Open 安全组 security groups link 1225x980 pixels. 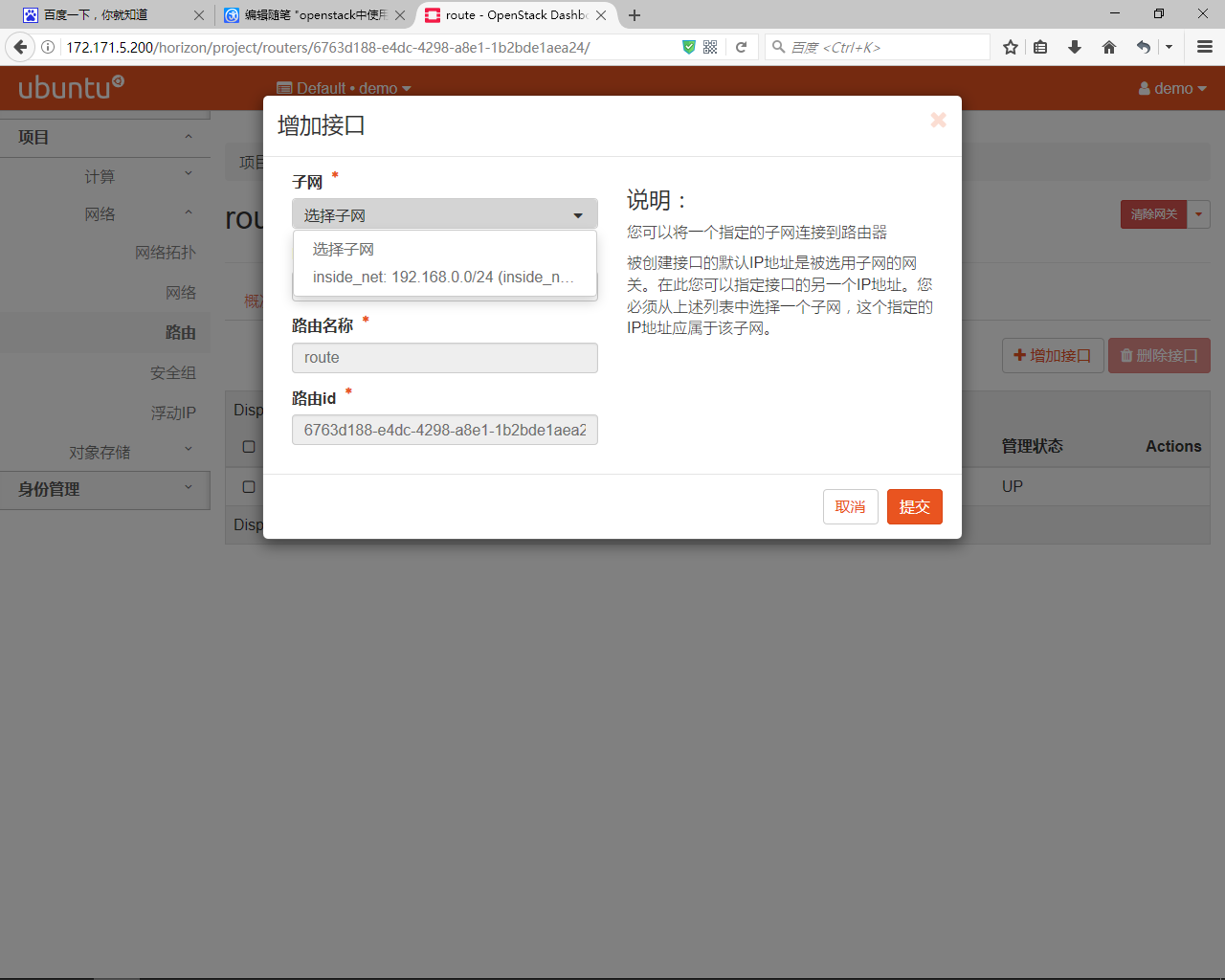coord(173,373)
